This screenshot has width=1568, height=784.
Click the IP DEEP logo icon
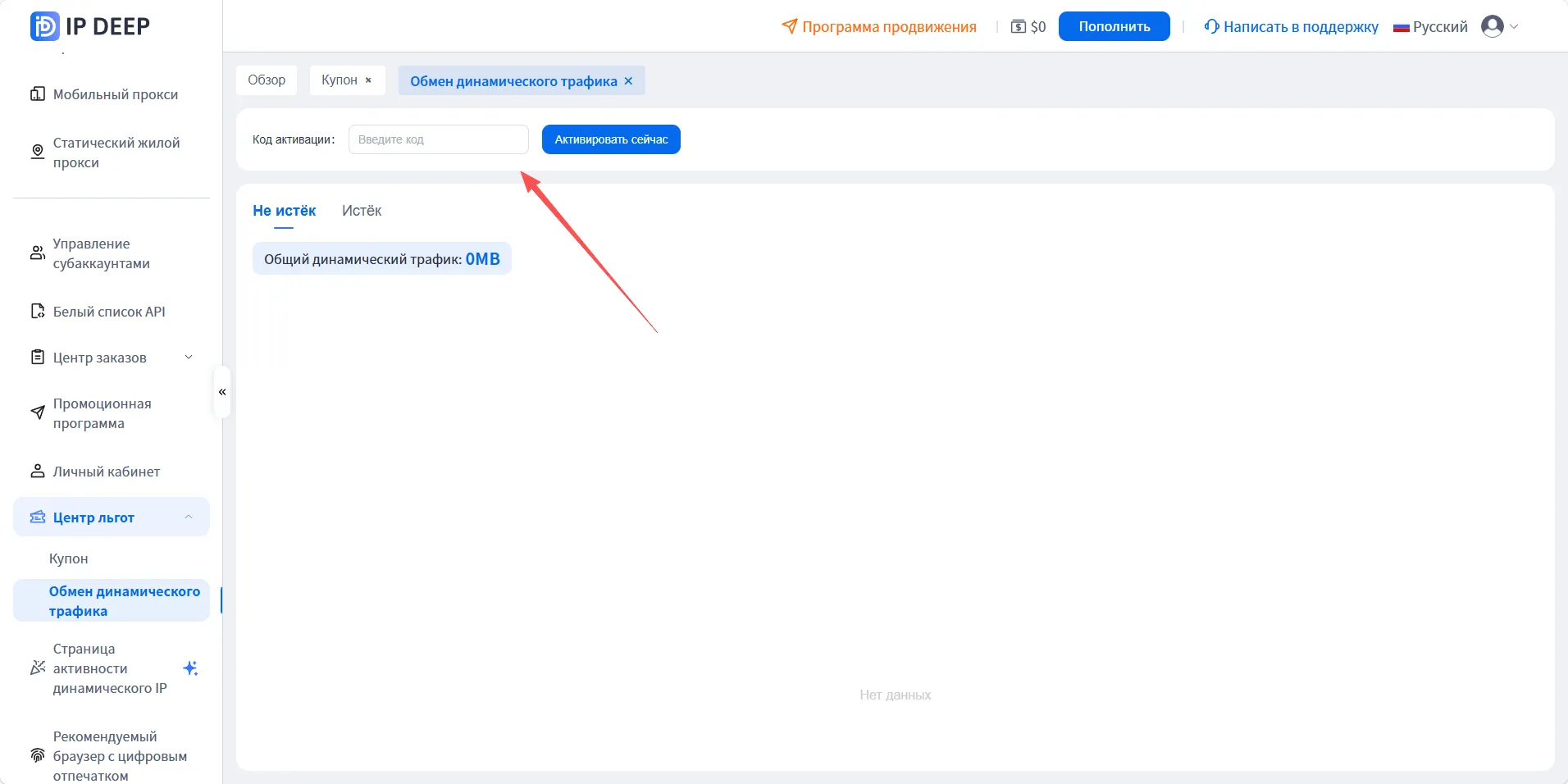pyautogui.click(x=45, y=26)
